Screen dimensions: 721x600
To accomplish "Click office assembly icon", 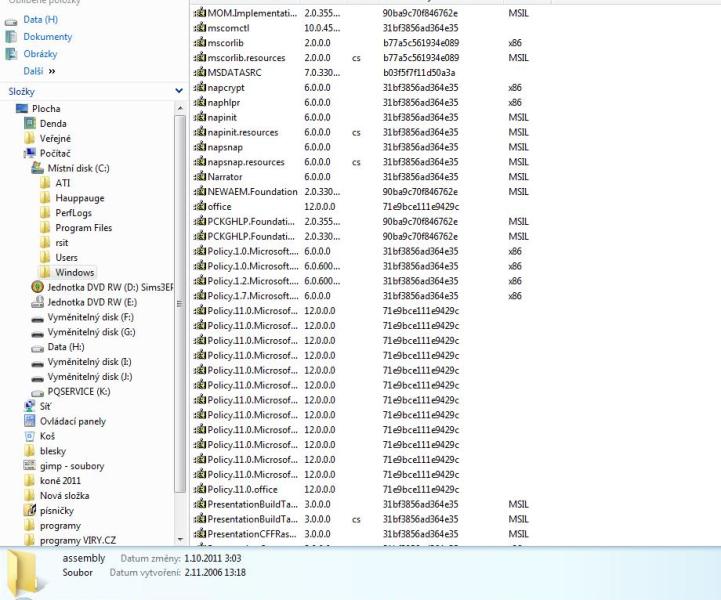I will tap(200, 206).
